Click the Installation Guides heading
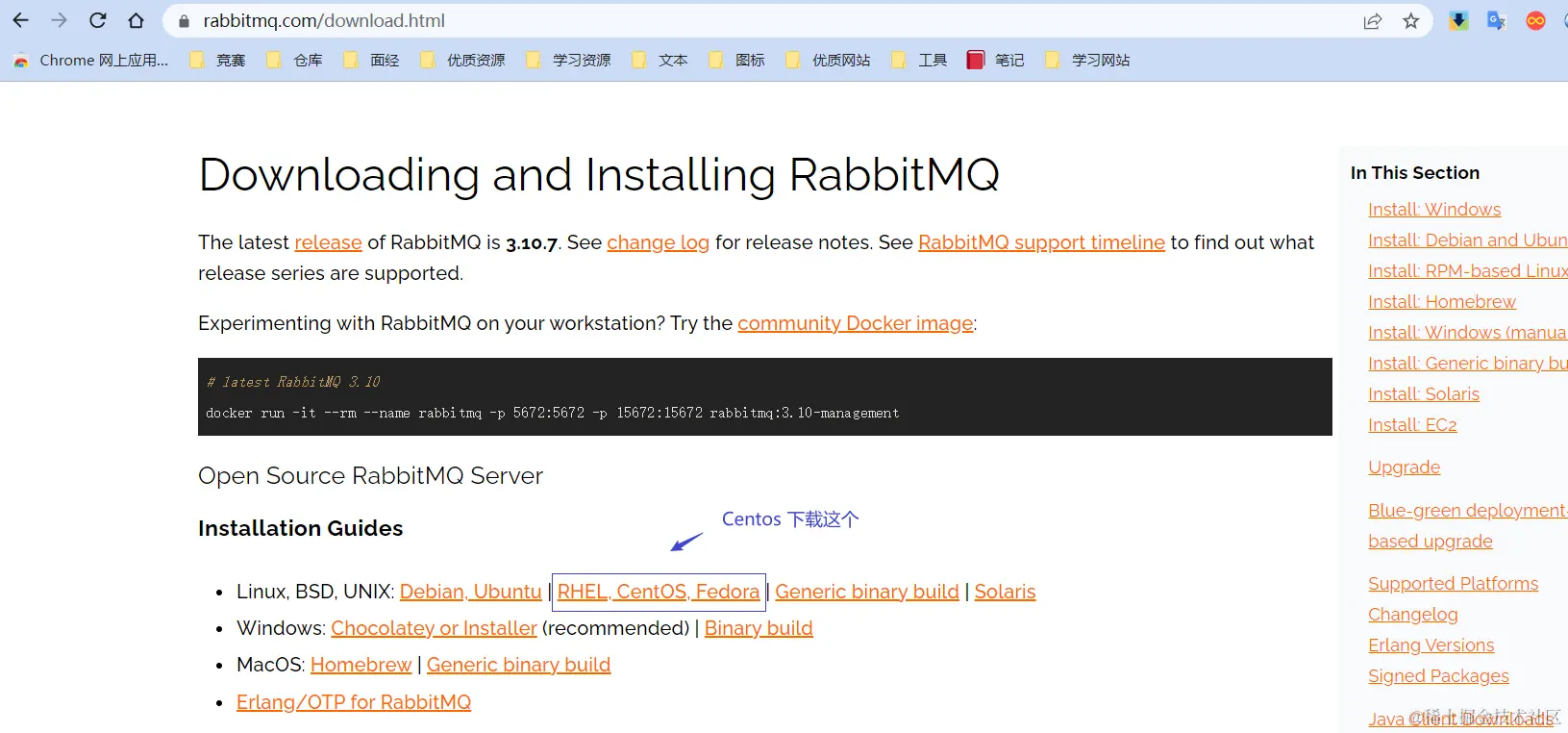 point(300,528)
